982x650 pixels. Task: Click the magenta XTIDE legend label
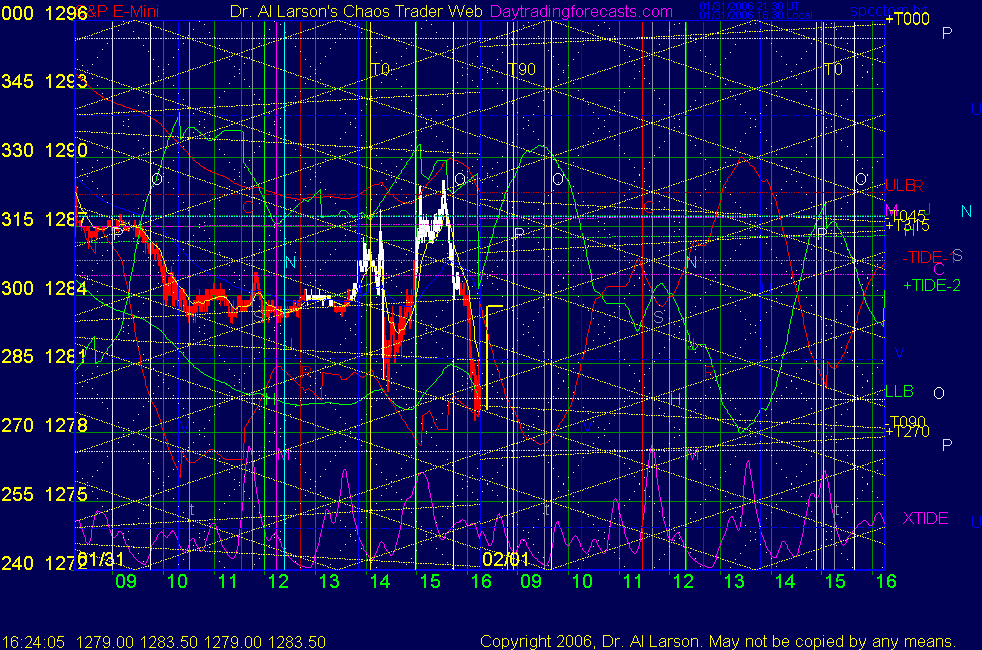925,518
